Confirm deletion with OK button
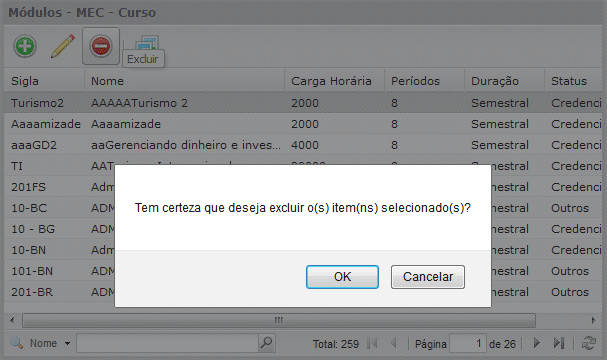607x360 pixels. [342, 277]
